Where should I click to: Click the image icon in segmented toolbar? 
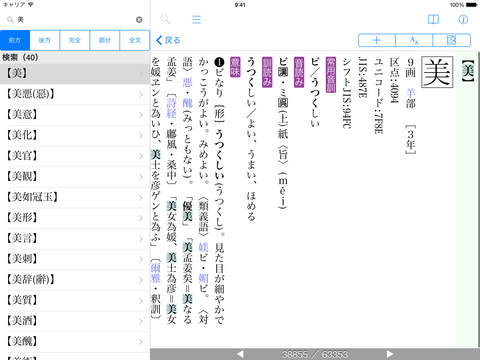pyautogui.click(x=452, y=40)
